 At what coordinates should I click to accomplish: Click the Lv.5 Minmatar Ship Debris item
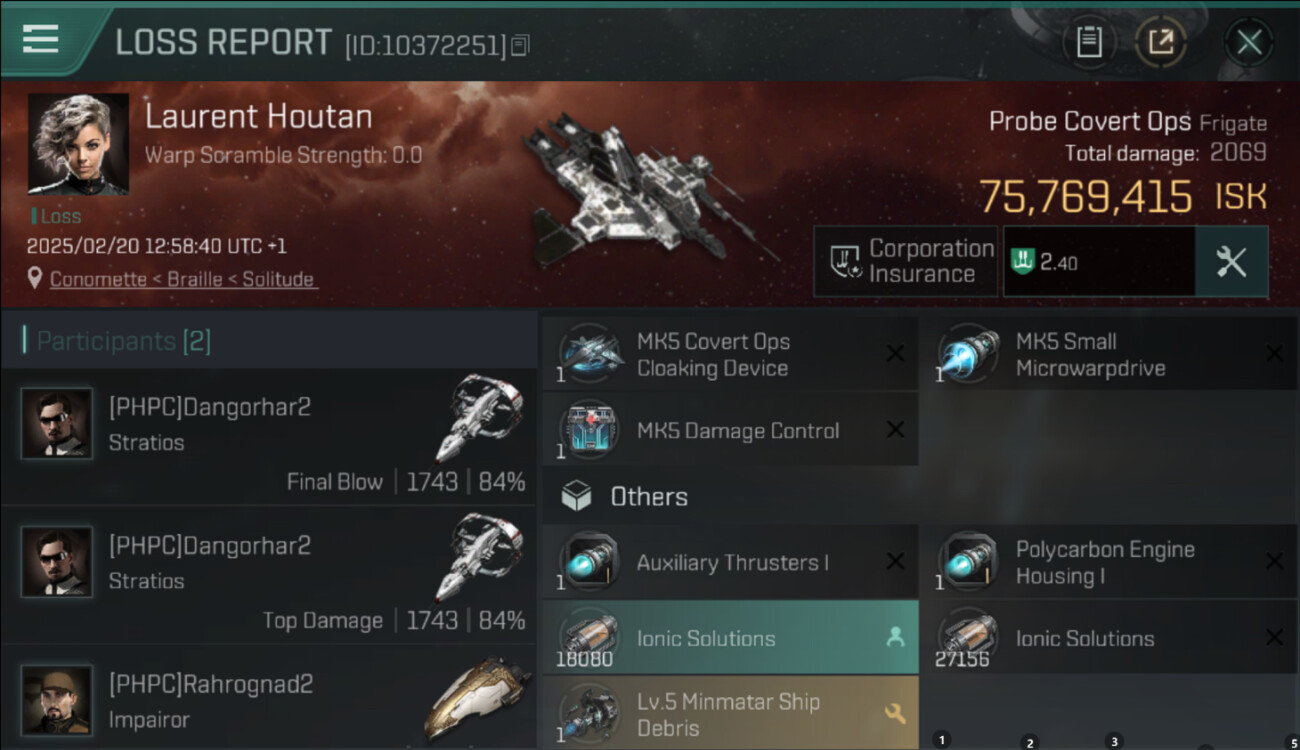pyautogui.click(x=730, y=714)
